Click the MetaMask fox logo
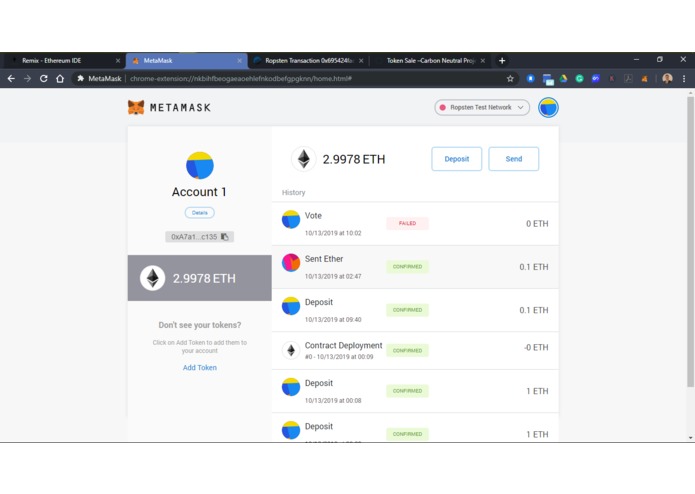Image resolution: width=695 pixels, height=494 pixels. (x=136, y=107)
